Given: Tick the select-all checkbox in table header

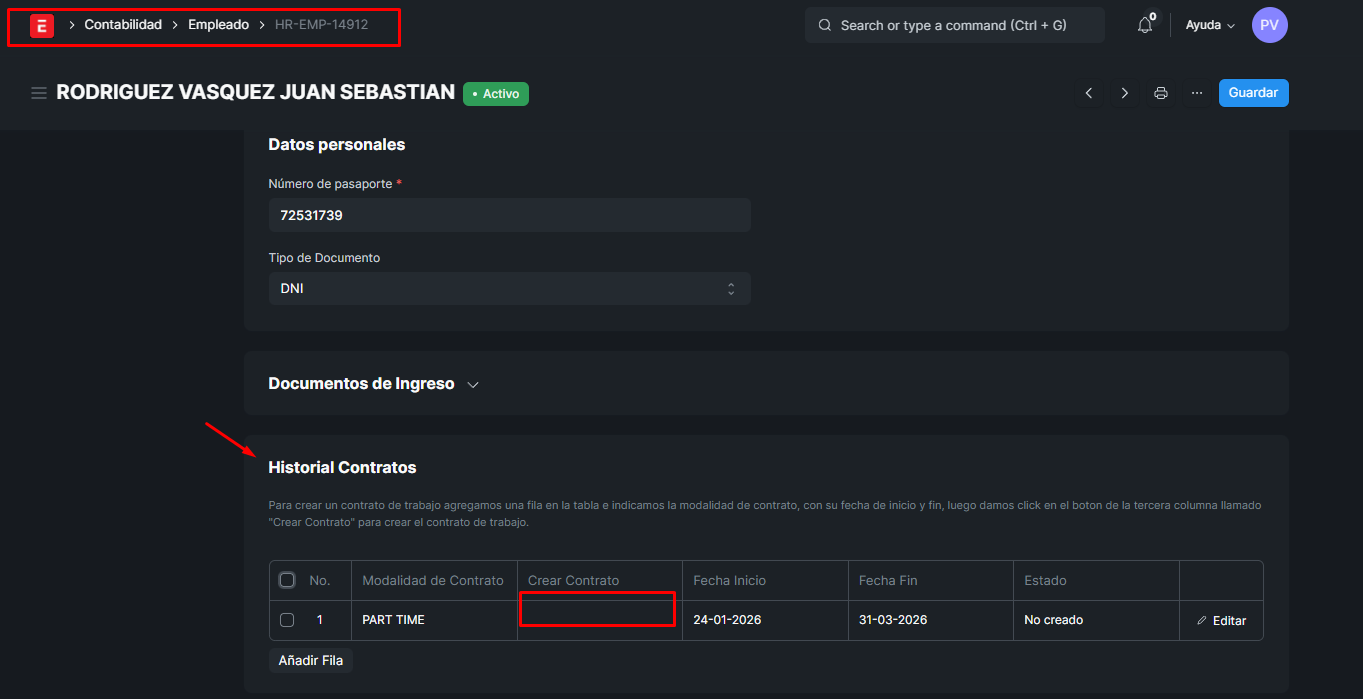Looking at the screenshot, I should tap(287, 580).
